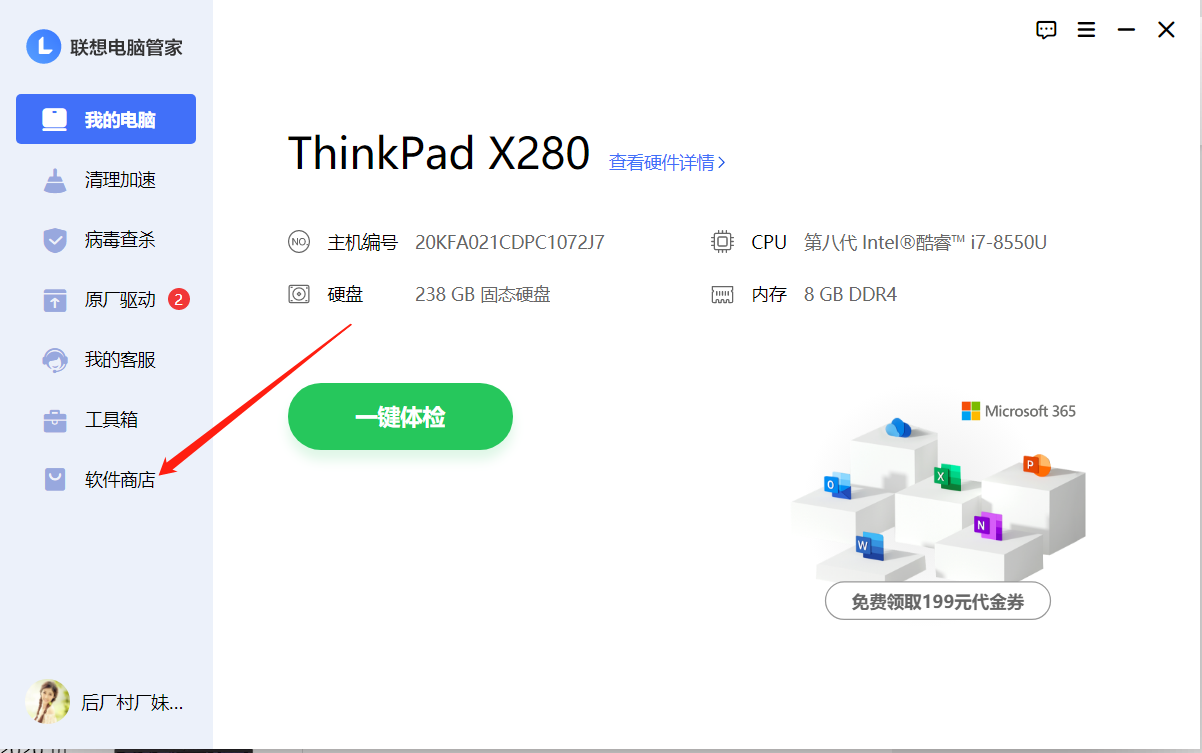Image resolution: width=1202 pixels, height=753 pixels.
Task: Click the Excel icon in promo
Action: pyautogui.click(x=947, y=477)
